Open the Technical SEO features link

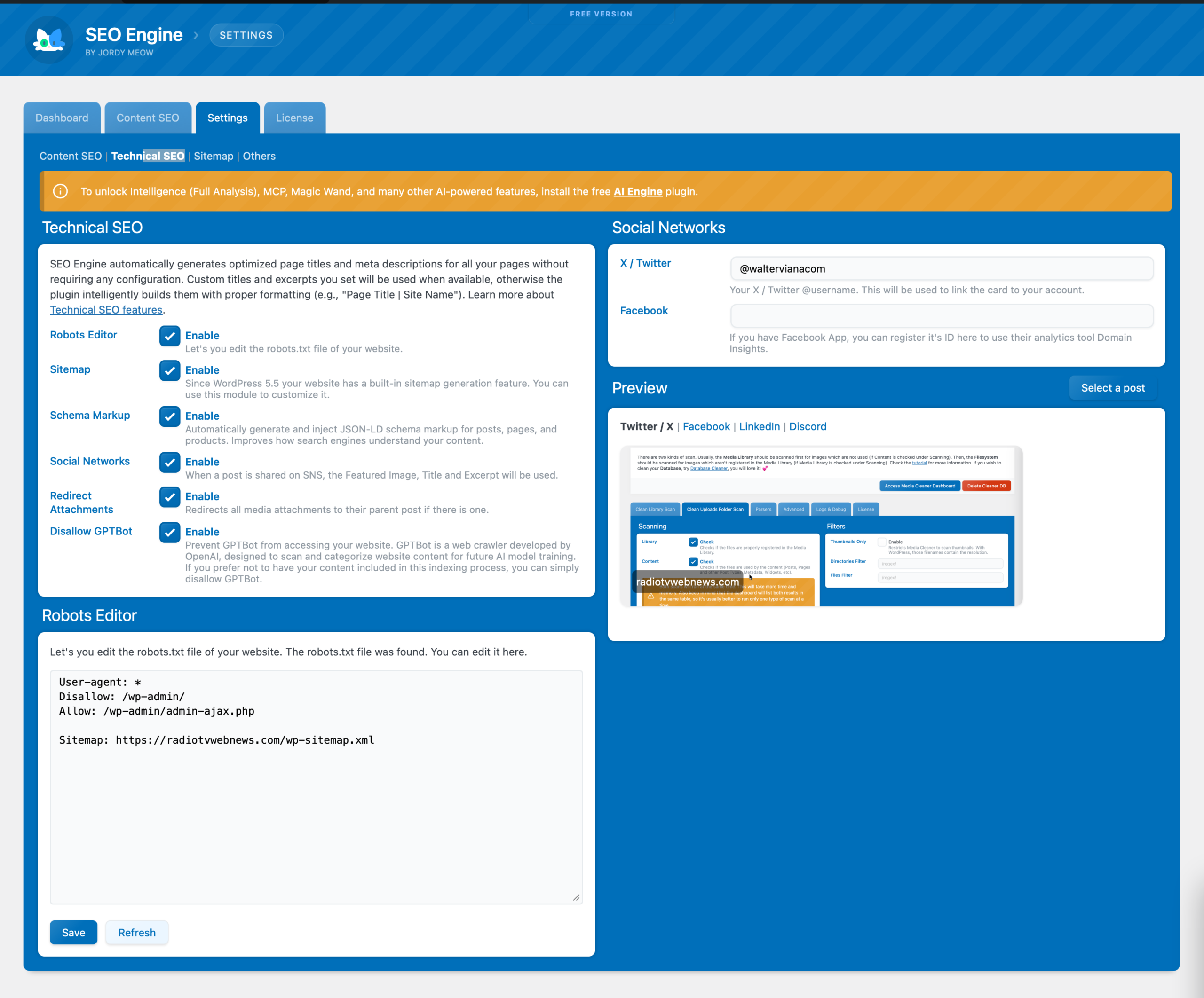[x=105, y=309]
